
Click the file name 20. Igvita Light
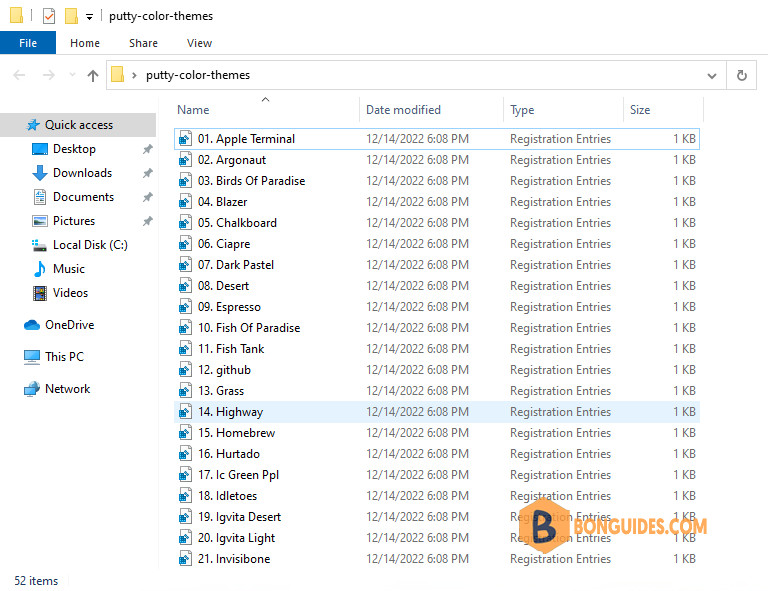(236, 538)
